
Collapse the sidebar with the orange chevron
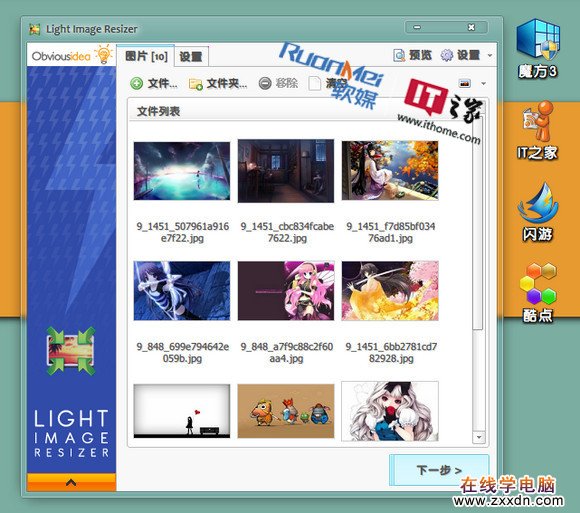(x=71, y=482)
